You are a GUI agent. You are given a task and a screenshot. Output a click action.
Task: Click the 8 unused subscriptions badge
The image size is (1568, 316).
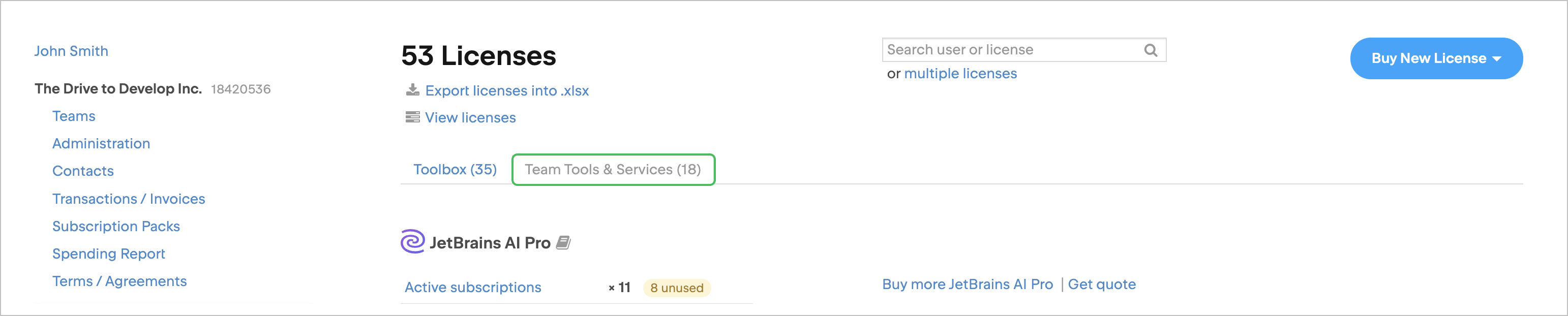click(676, 288)
